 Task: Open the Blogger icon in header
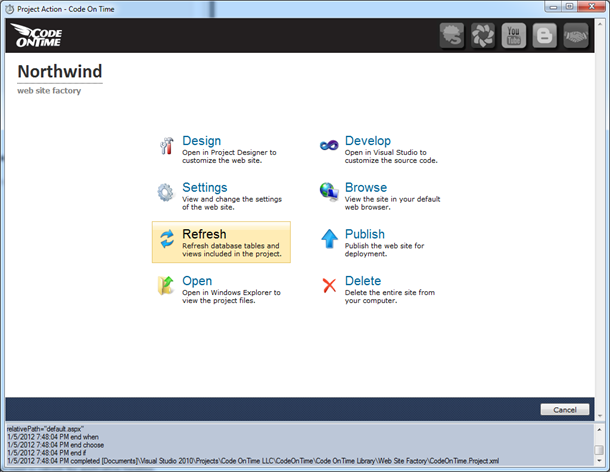(x=544, y=36)
